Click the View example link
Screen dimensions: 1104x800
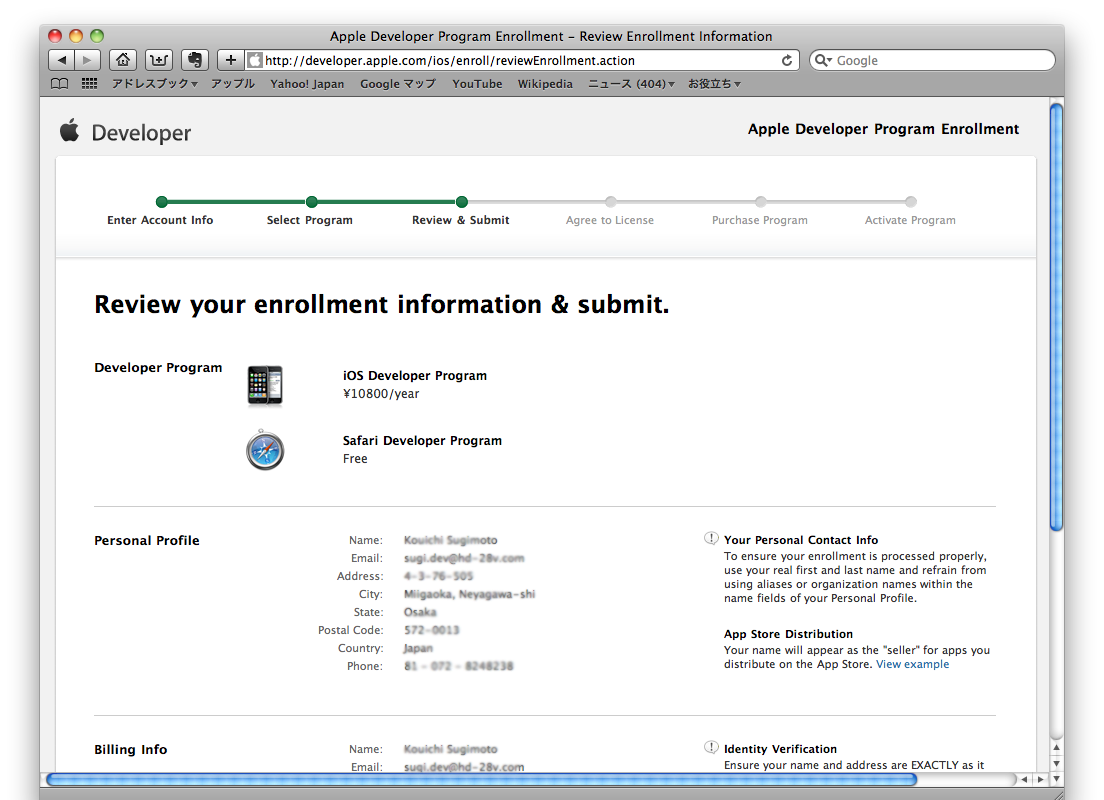[912, 664]
